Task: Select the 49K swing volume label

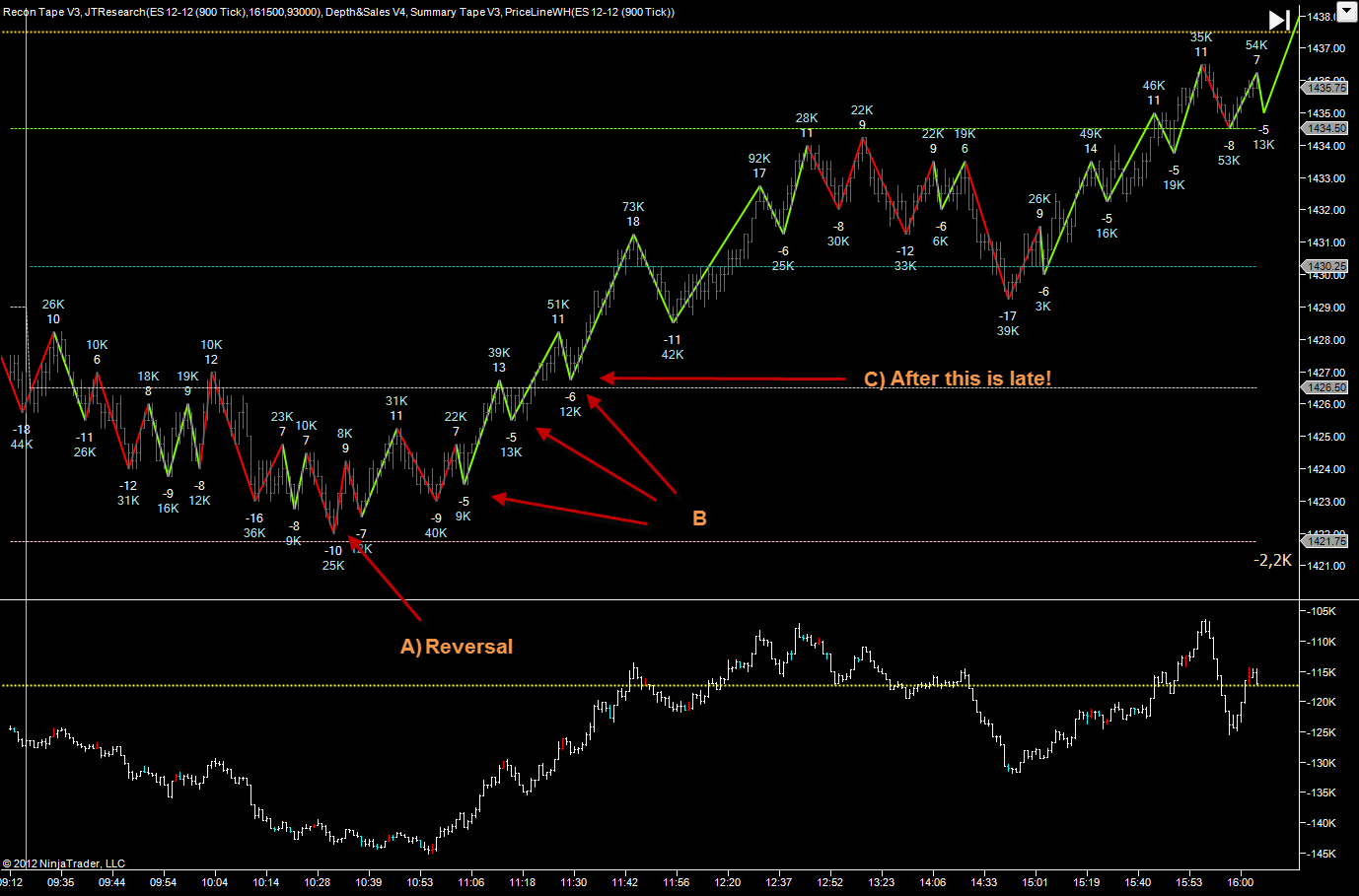Action: click(x=1091, y=134)
